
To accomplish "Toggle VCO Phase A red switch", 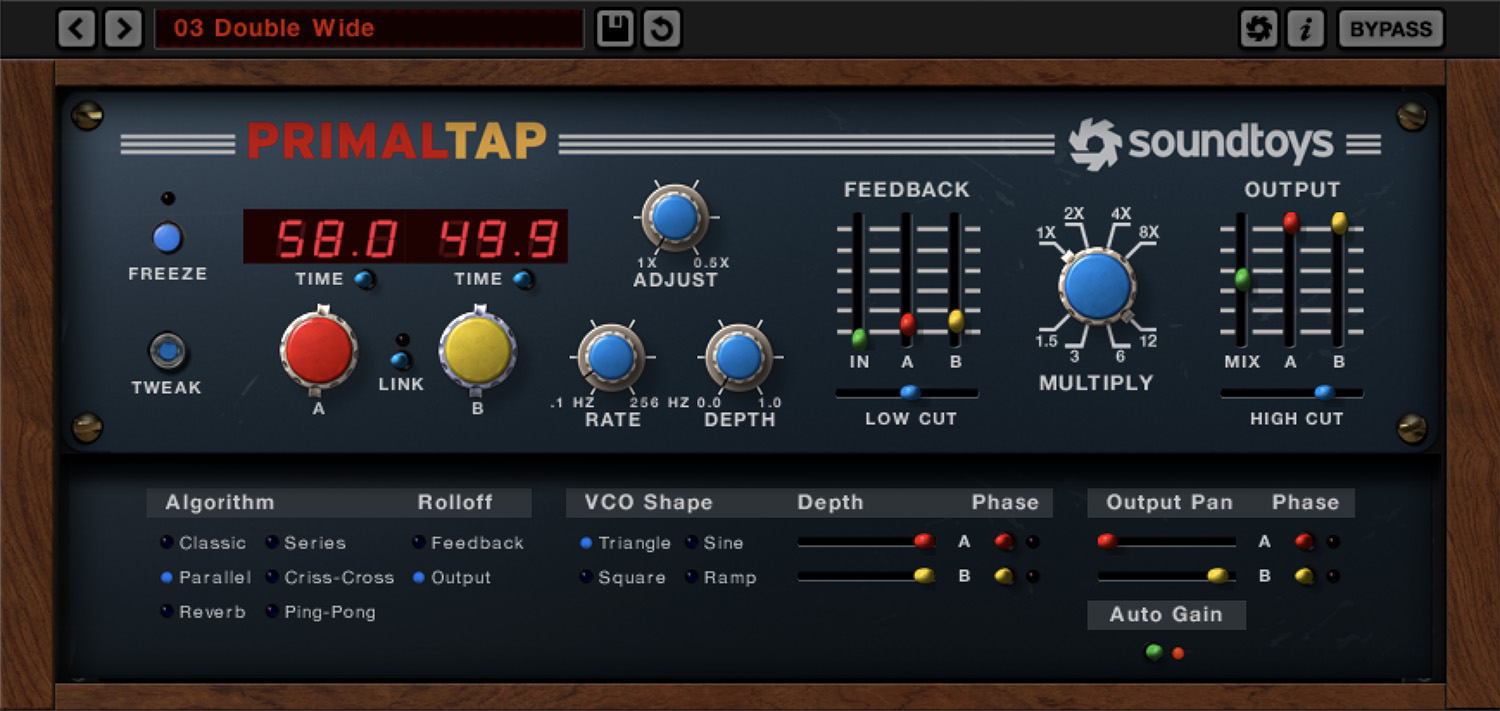I will 1004,541.
